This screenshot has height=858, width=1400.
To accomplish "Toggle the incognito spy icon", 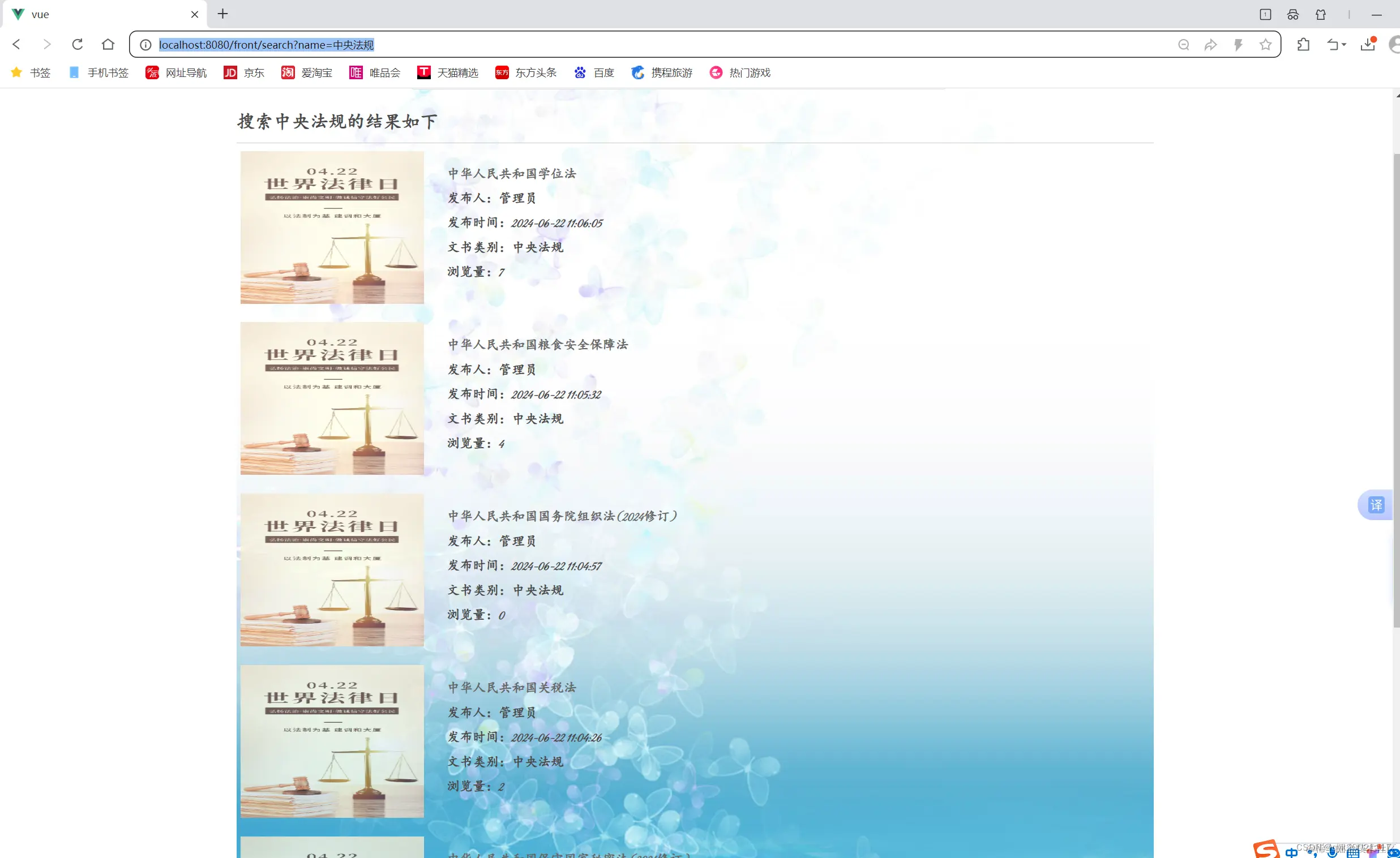I will 1293,14.
